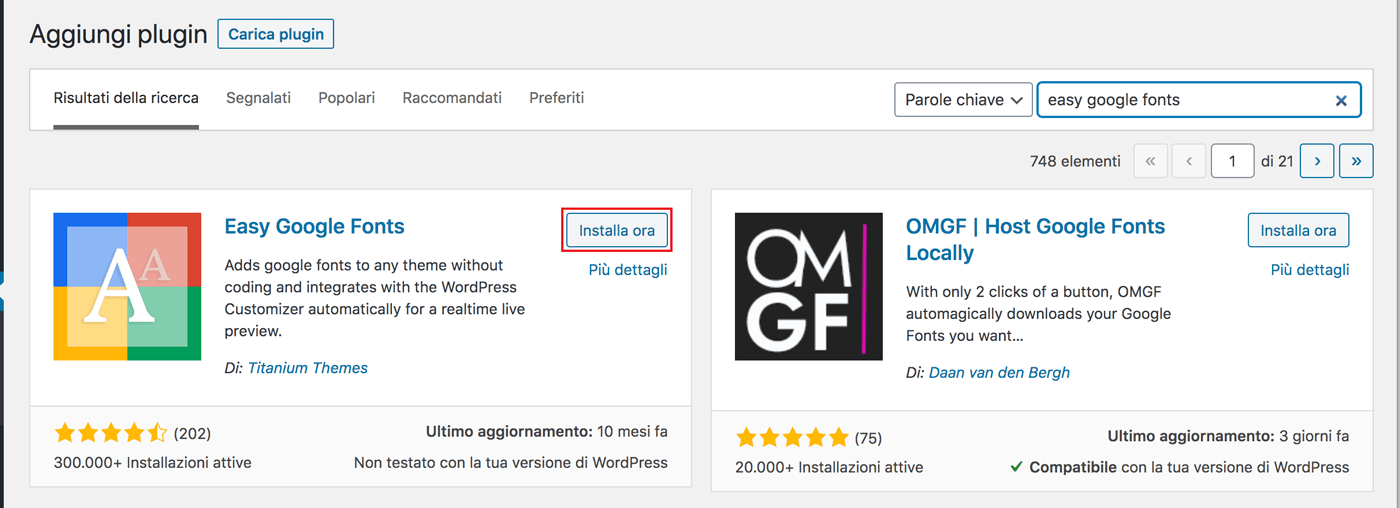The width and height of the screenshot is (1400, 508).
Task: Open the Preferiti tab
Action: (x=557, y=98)
